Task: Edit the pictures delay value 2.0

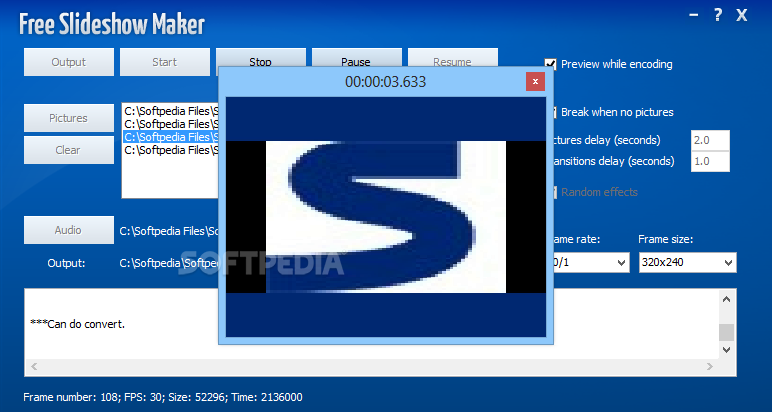Action: click(x=710, y=140)
